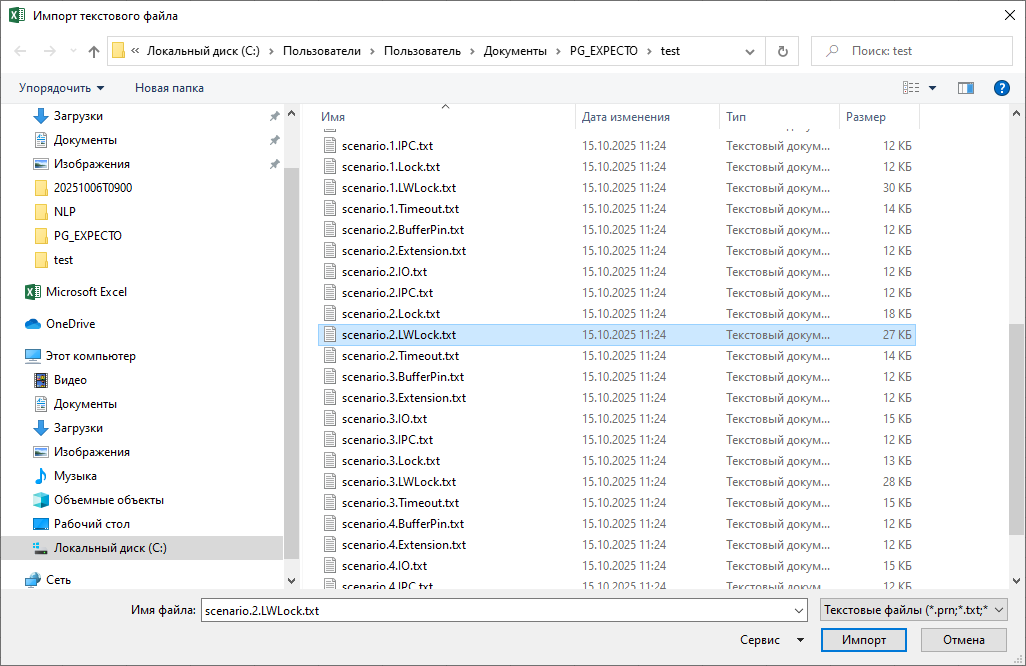Viewport: 1026px width, 666px height.
Task: Click the Новая папка button
Action: 169,88
